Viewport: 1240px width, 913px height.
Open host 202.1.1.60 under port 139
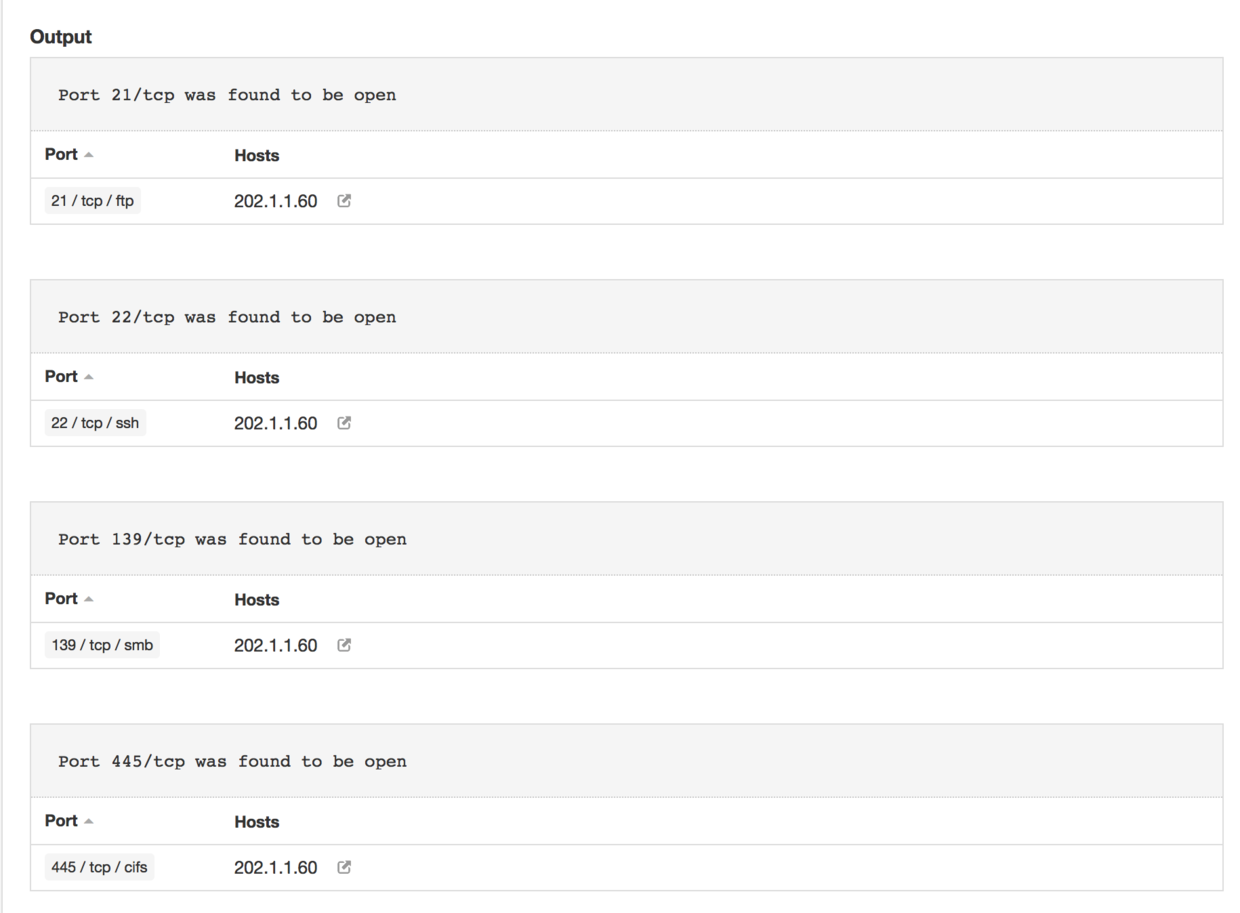pyautogui.click(x=275, y=645)
